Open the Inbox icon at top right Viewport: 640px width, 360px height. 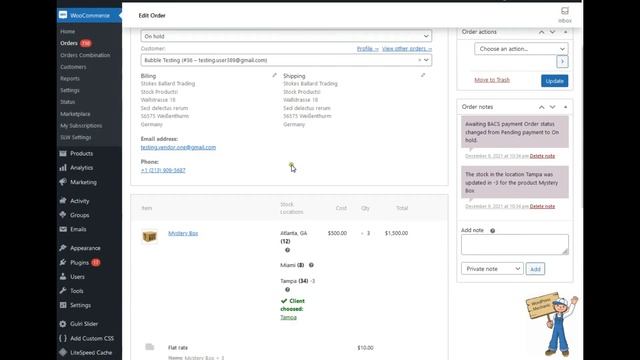pyautogui.click(x=564, y=11)
